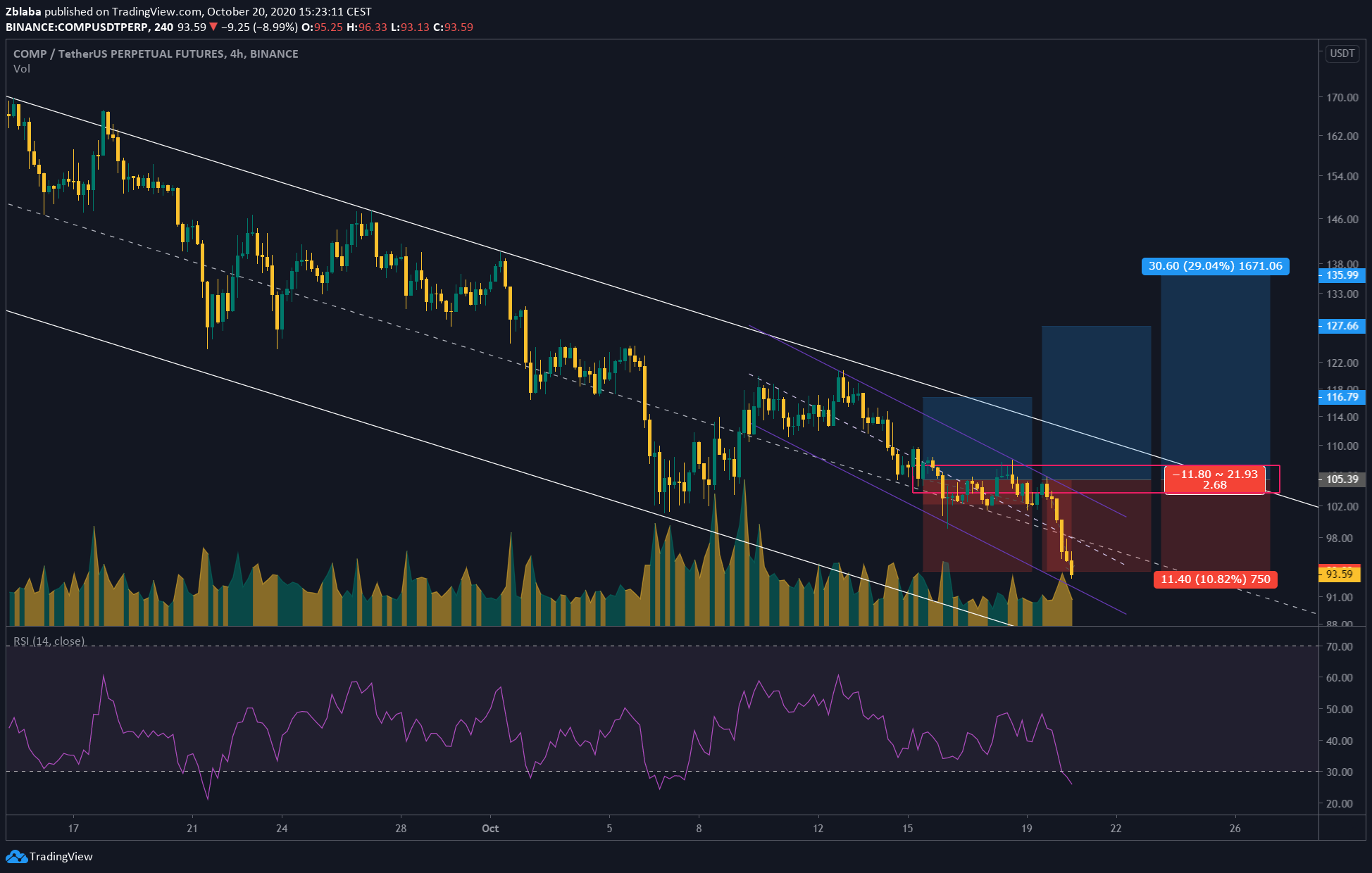Click the BINANCE:COMPUSDTPERP symbol text
This screenshot has width=1372, height=873.
77,27
